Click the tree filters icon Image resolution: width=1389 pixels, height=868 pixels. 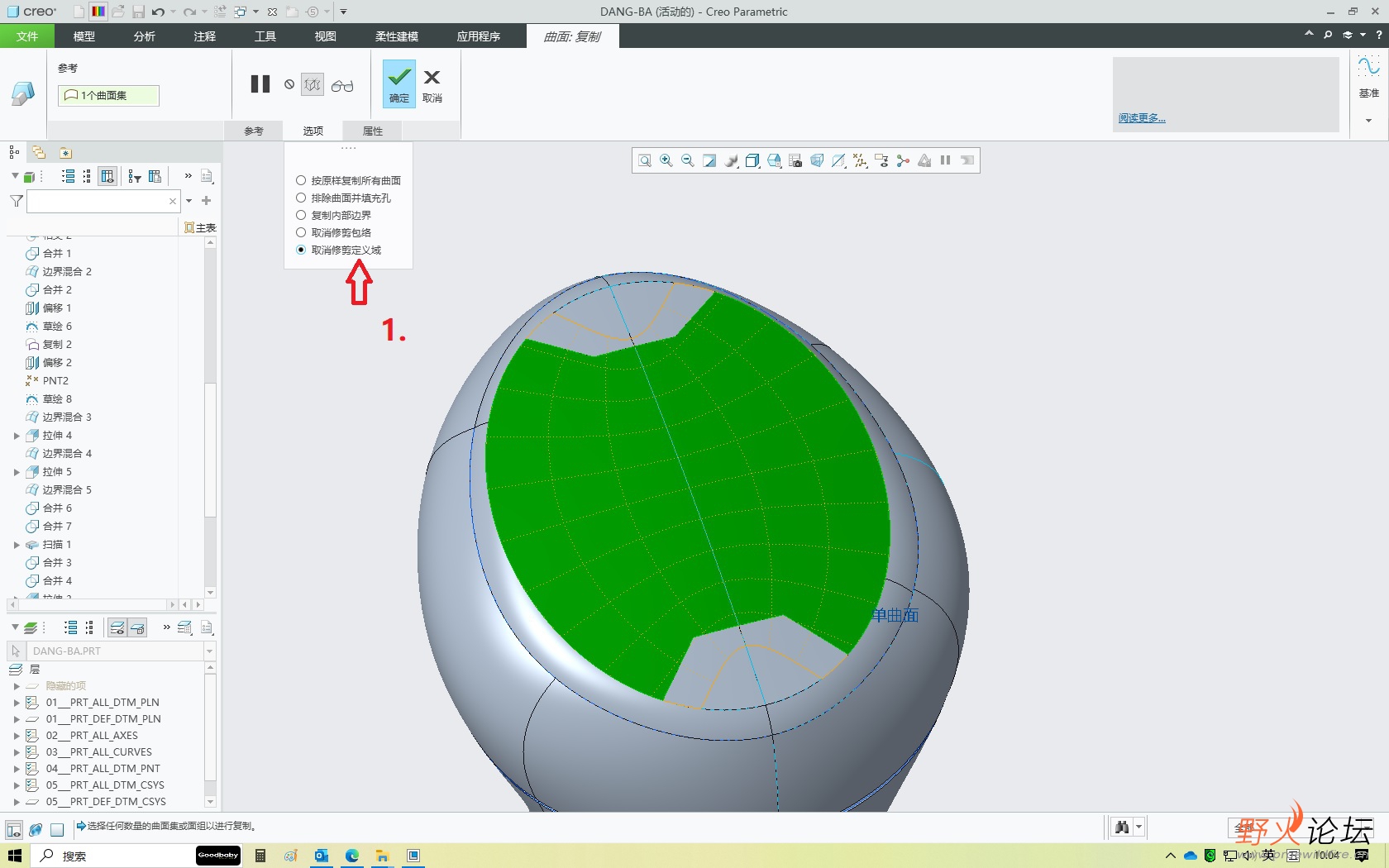[135, 176]
